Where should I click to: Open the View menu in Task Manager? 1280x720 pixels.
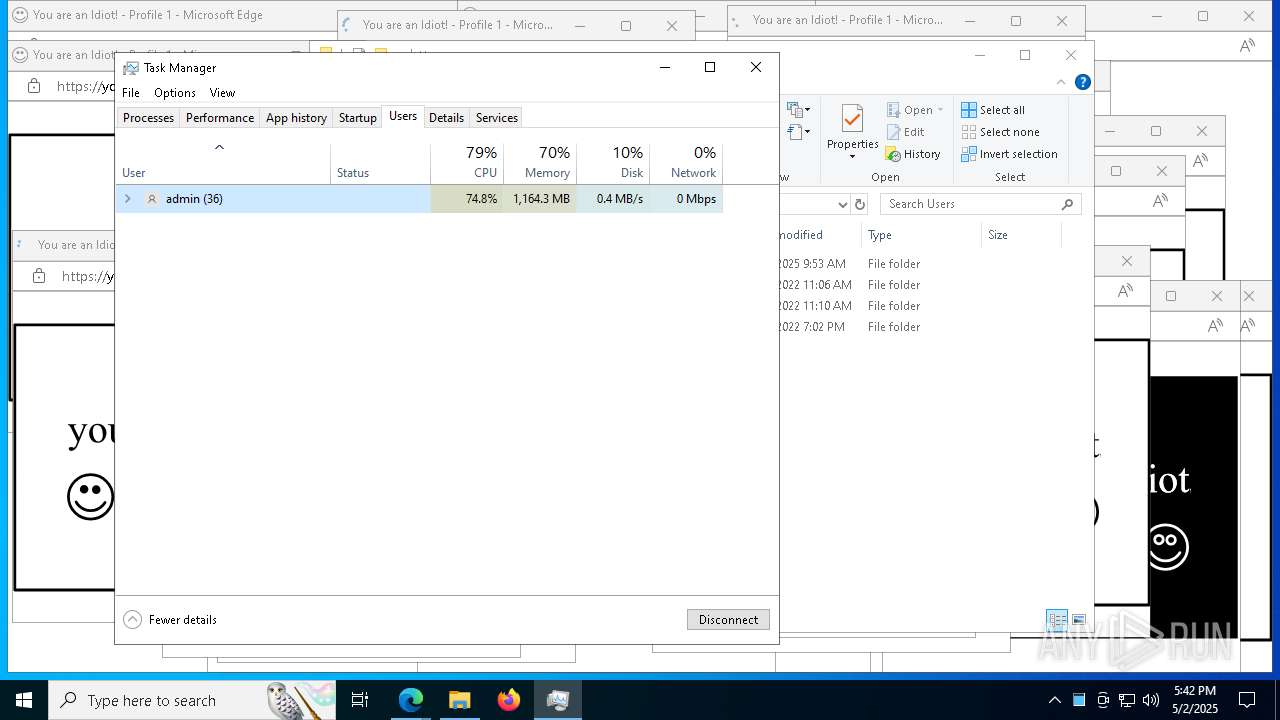click(222, 93)
